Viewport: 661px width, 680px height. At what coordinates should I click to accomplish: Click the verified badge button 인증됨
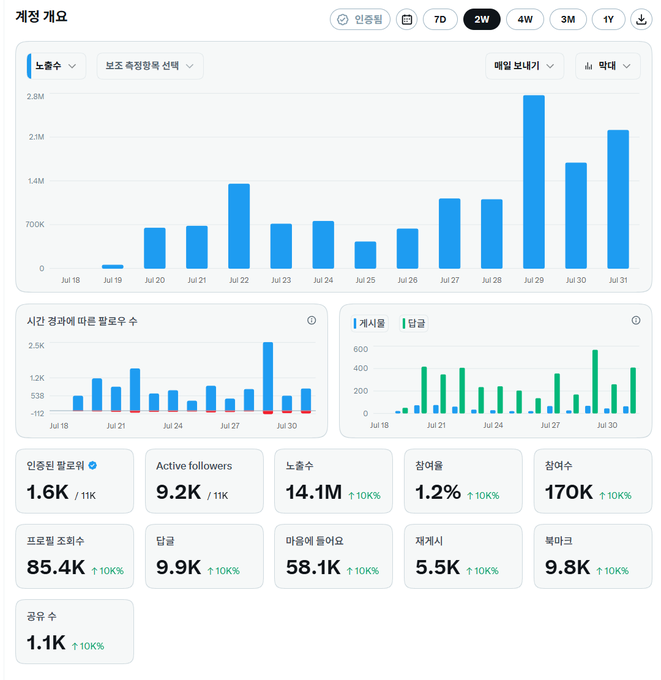click(360, 20)
